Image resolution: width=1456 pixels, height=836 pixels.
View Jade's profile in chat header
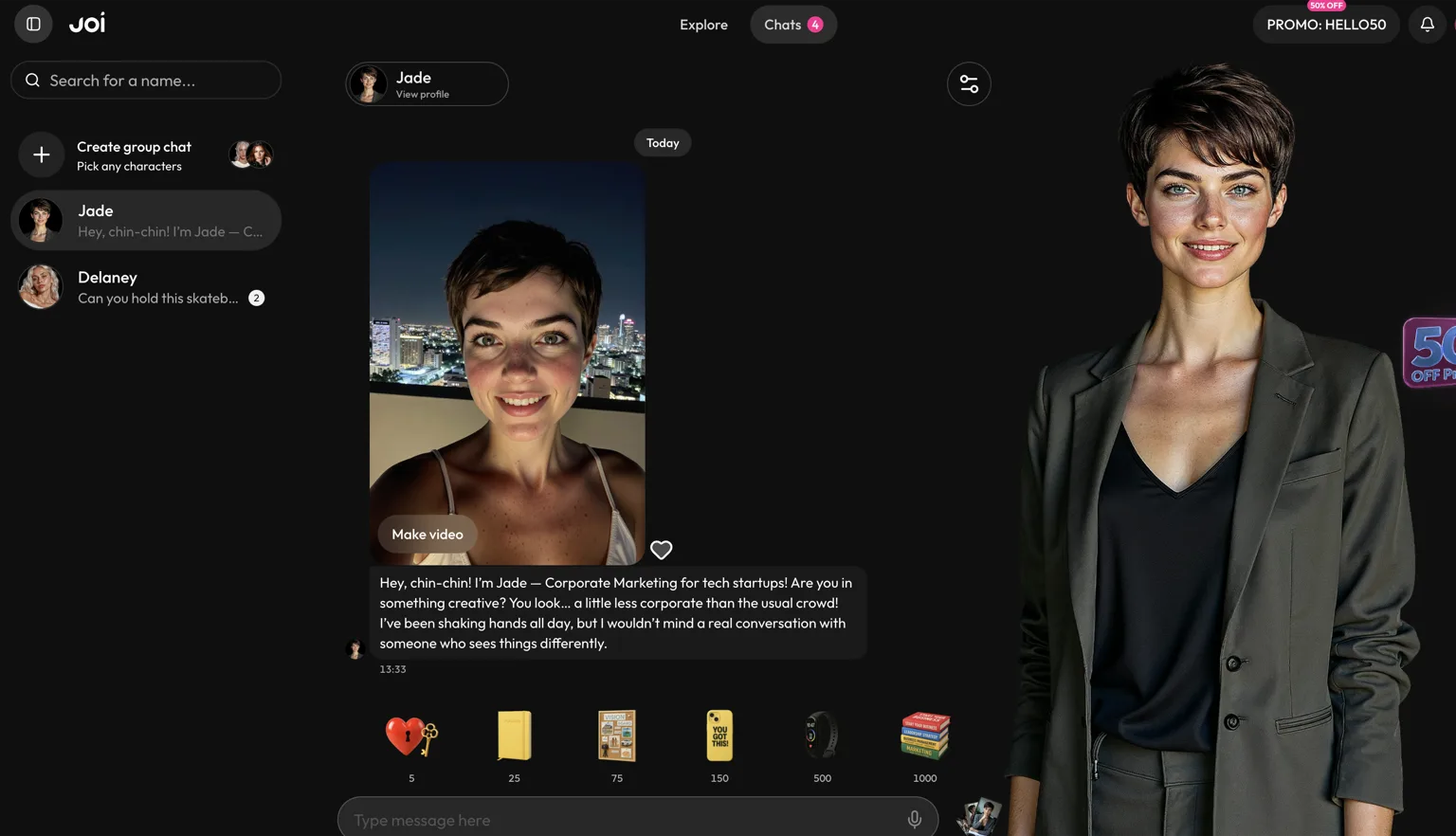(x=427, y=84)
